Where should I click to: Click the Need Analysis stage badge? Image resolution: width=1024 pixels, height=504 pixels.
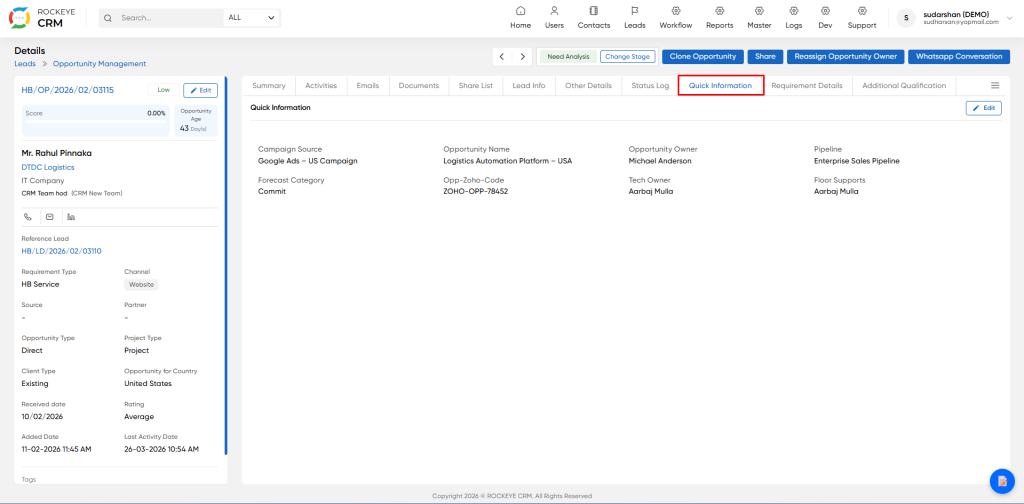[x=568, y=57]
